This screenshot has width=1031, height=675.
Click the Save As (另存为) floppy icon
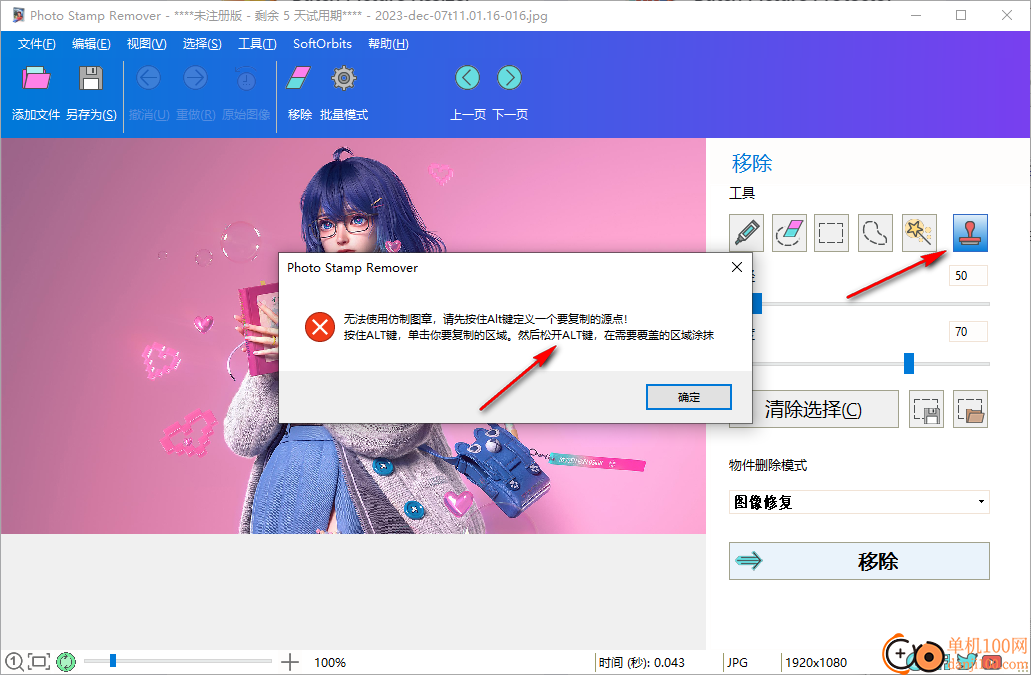point(91,78)
